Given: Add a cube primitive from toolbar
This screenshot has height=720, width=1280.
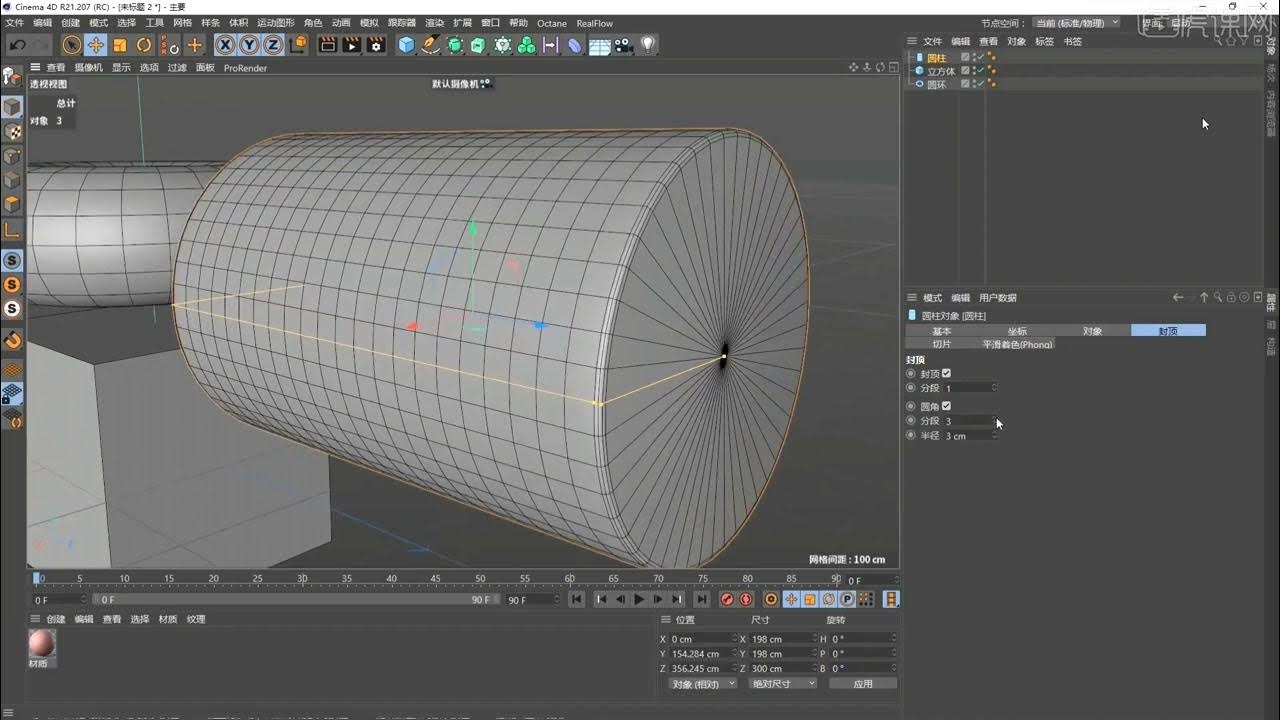Looking at the screenshot, I should (406, 45).
